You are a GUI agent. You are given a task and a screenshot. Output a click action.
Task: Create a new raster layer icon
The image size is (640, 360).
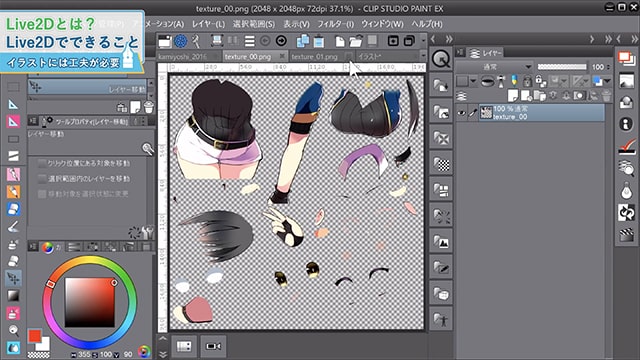click(x=513, y=96)
